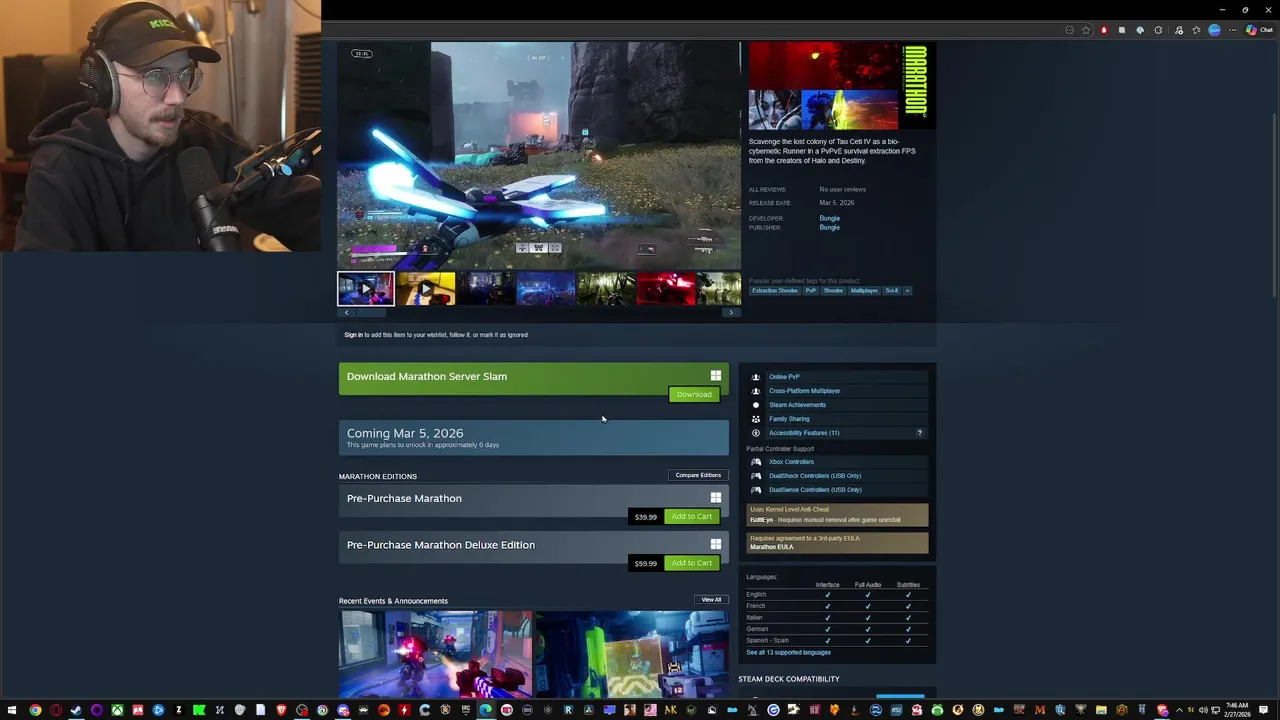The image size is (1280, 720).
Task: Open the Xbox app from the taskbar
Action: click(x=117, y=710)
